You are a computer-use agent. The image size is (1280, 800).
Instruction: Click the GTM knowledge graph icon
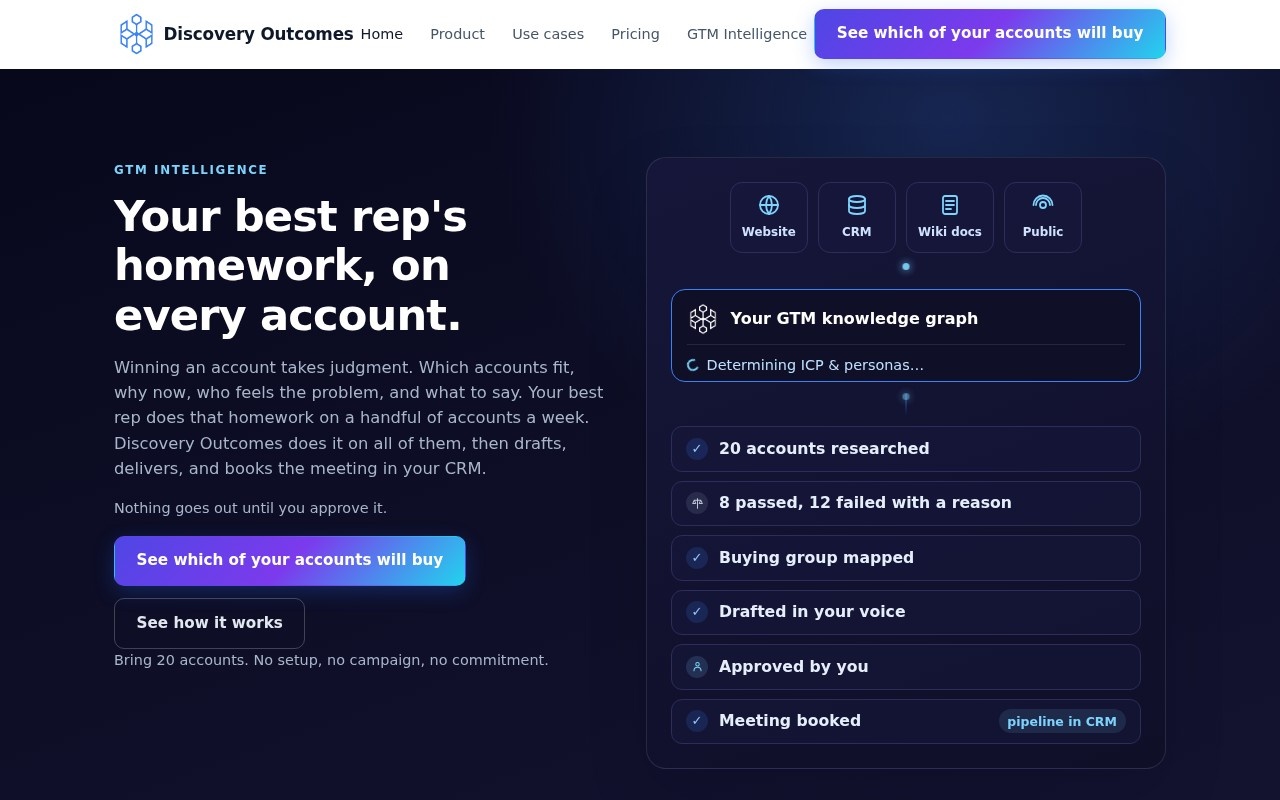tap(703, 319)
